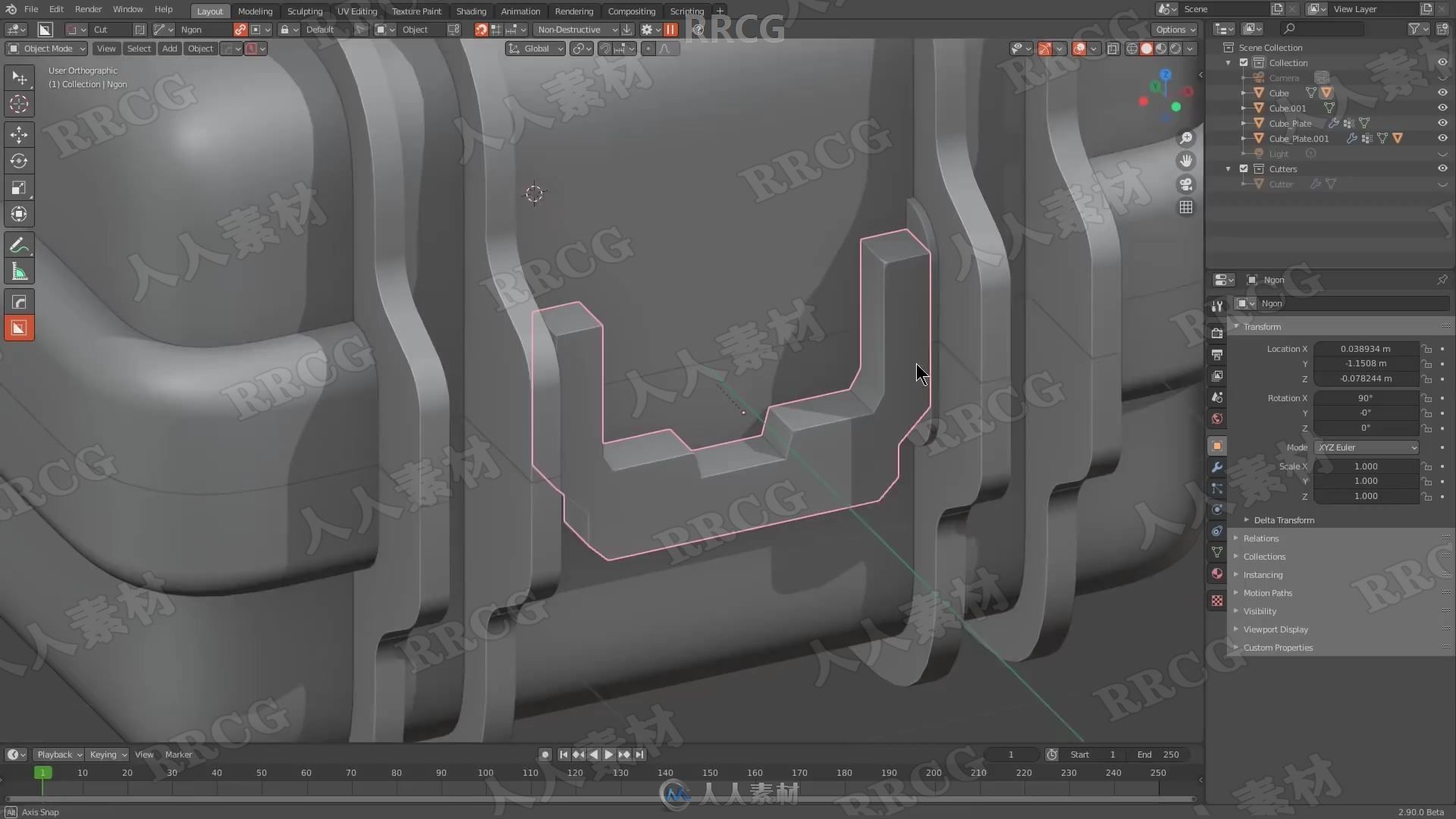Expand the Relations section
The height and width of the screenshot is (819, 1456).
(x=1261, y=538)
